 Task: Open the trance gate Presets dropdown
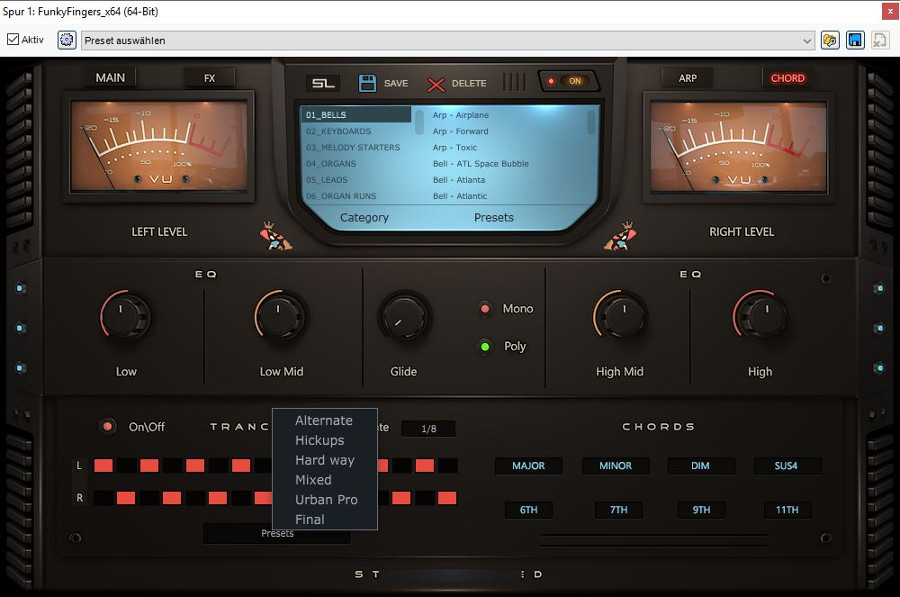[x=277, y=534]
